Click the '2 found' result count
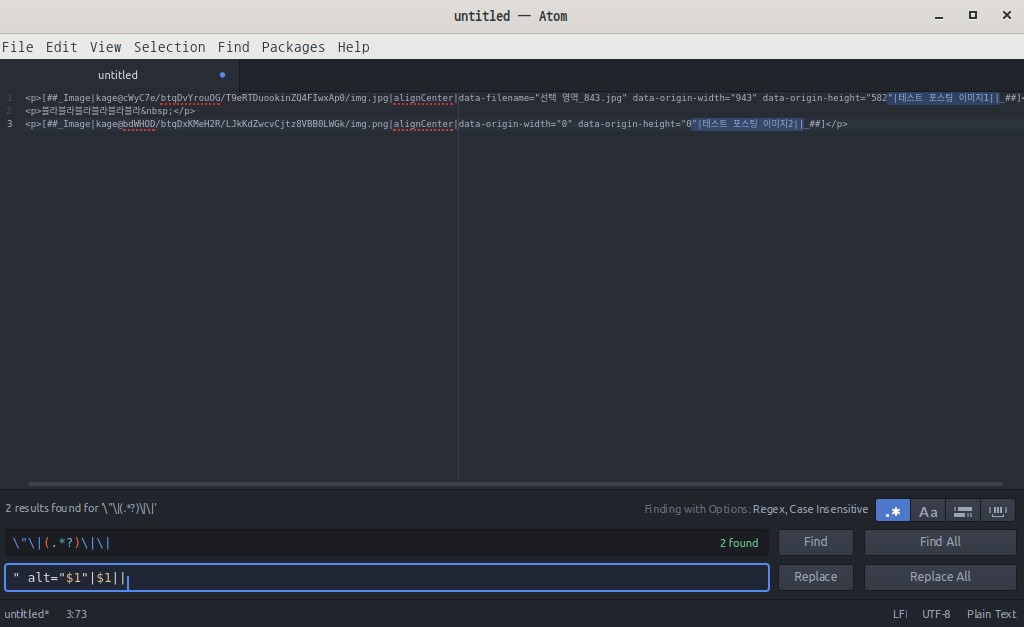 [x=739, y=543]
